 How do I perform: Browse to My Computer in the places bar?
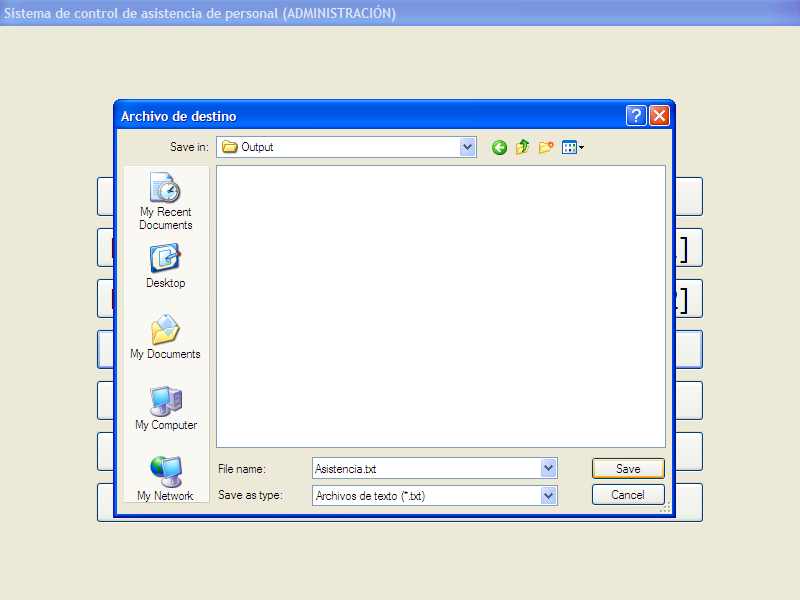[x=165, y=408]
